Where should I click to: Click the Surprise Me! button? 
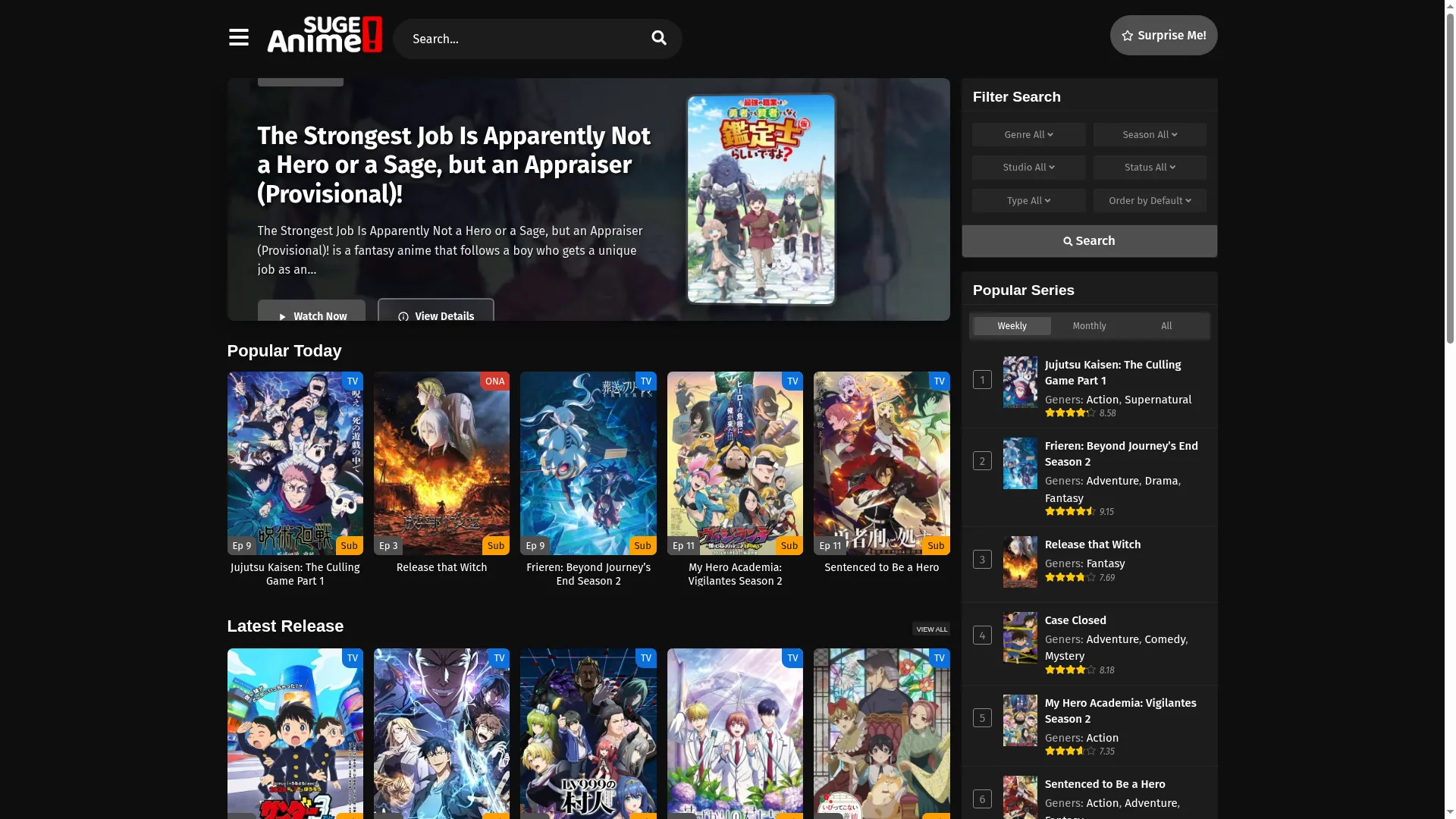click(1163, 35)
